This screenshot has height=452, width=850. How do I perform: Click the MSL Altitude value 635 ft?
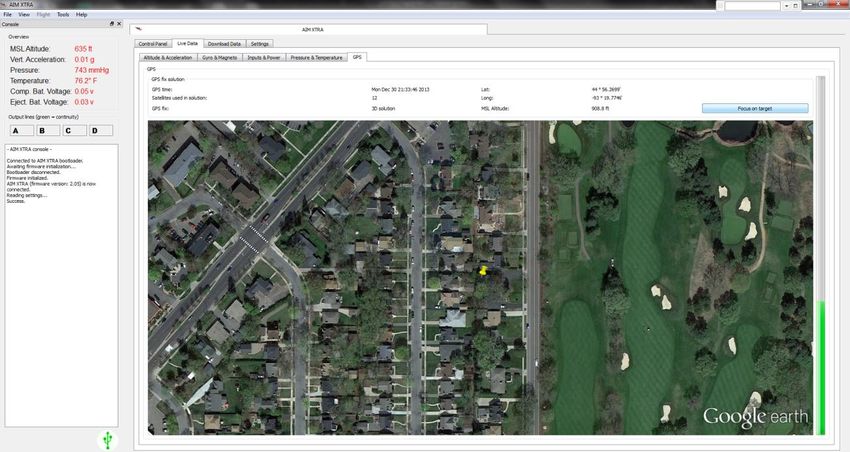[x=83, y=49]
